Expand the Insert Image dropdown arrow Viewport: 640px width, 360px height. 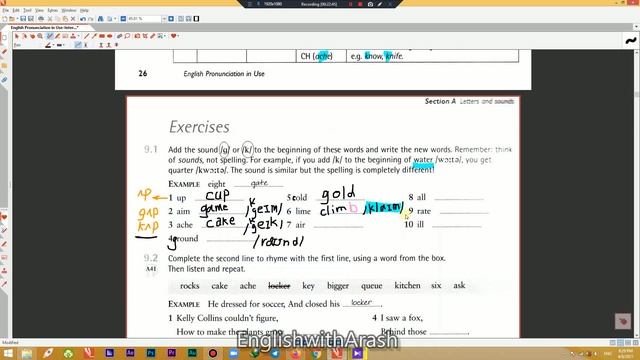164,36
